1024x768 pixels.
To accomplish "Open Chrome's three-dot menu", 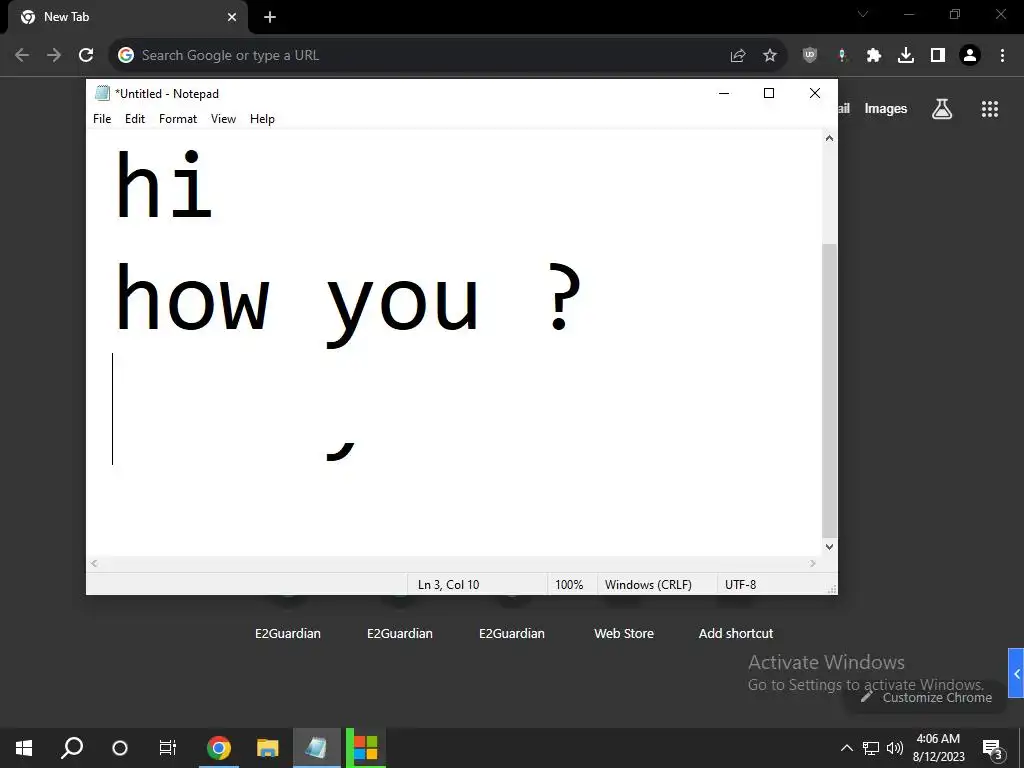I will (1002, 56).
